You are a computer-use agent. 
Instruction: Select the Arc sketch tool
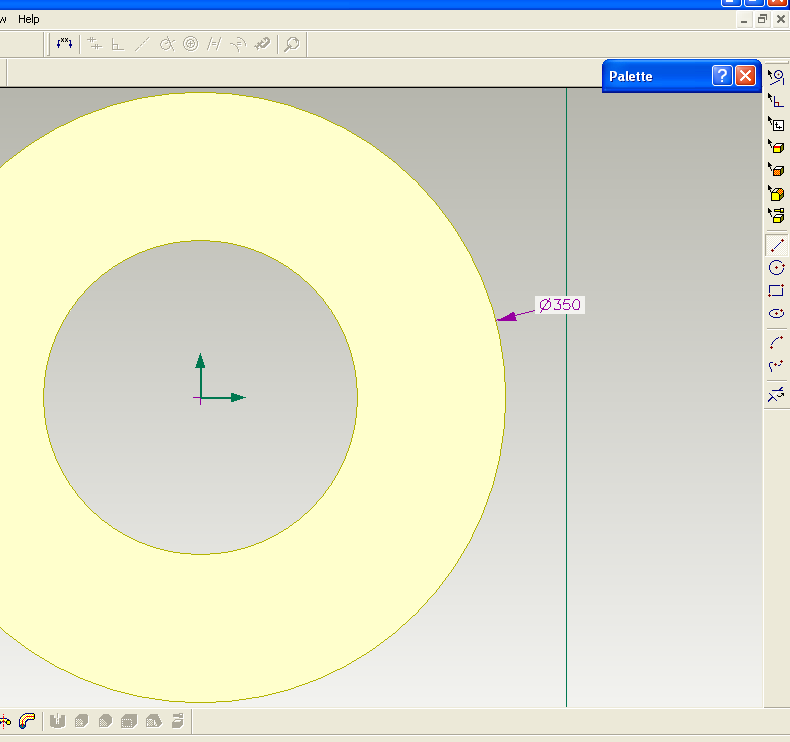776,343
